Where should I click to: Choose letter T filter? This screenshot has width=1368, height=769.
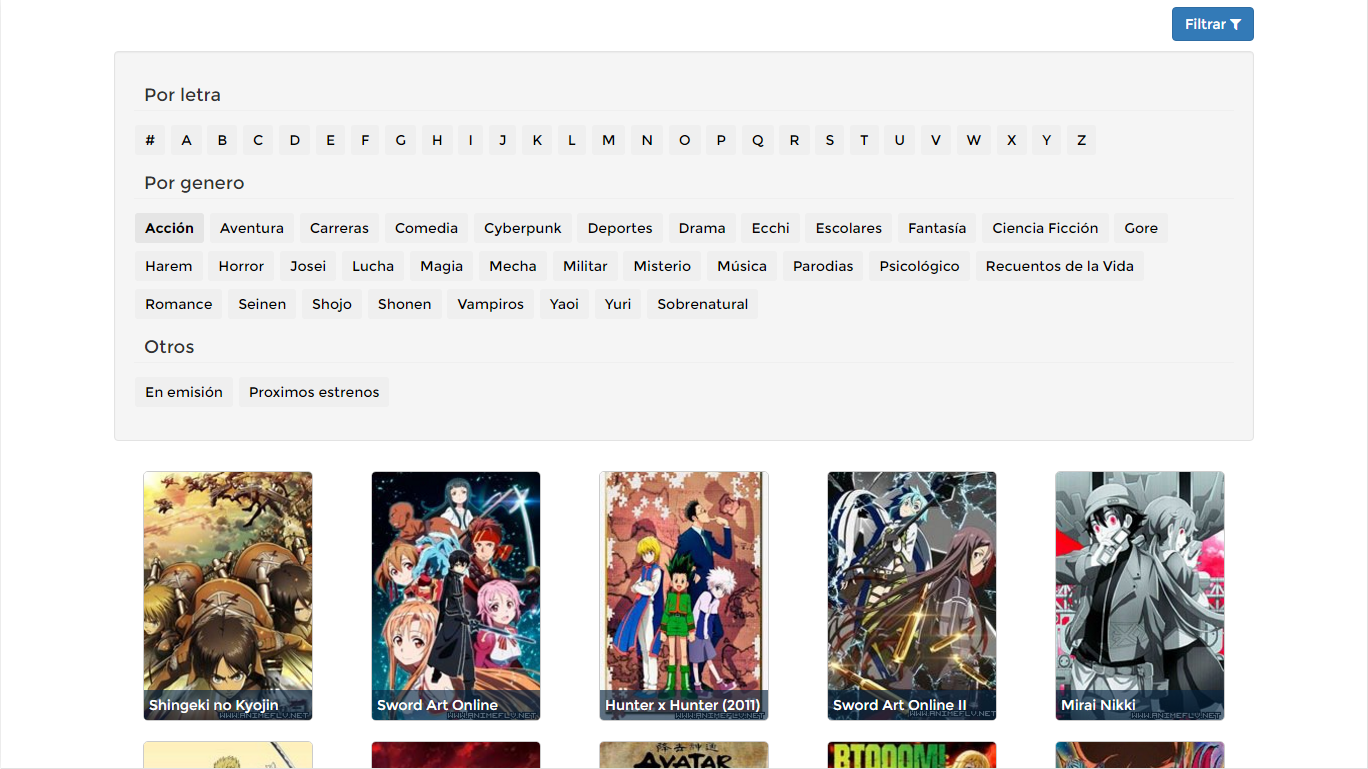tap(864, 140)
